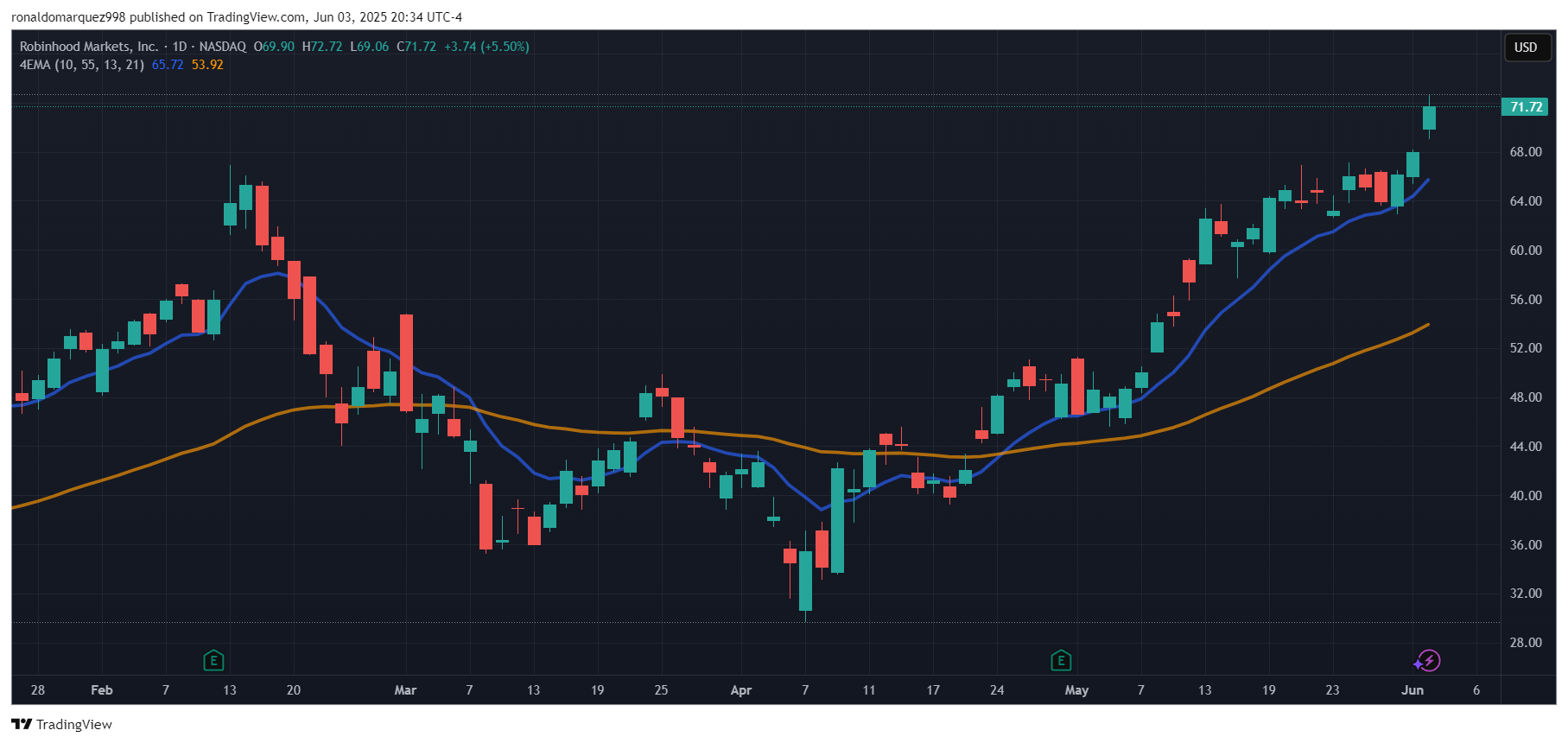Click the 56.00 price axis label
Screen dimensions: 1568x743
click(1526, 300)
